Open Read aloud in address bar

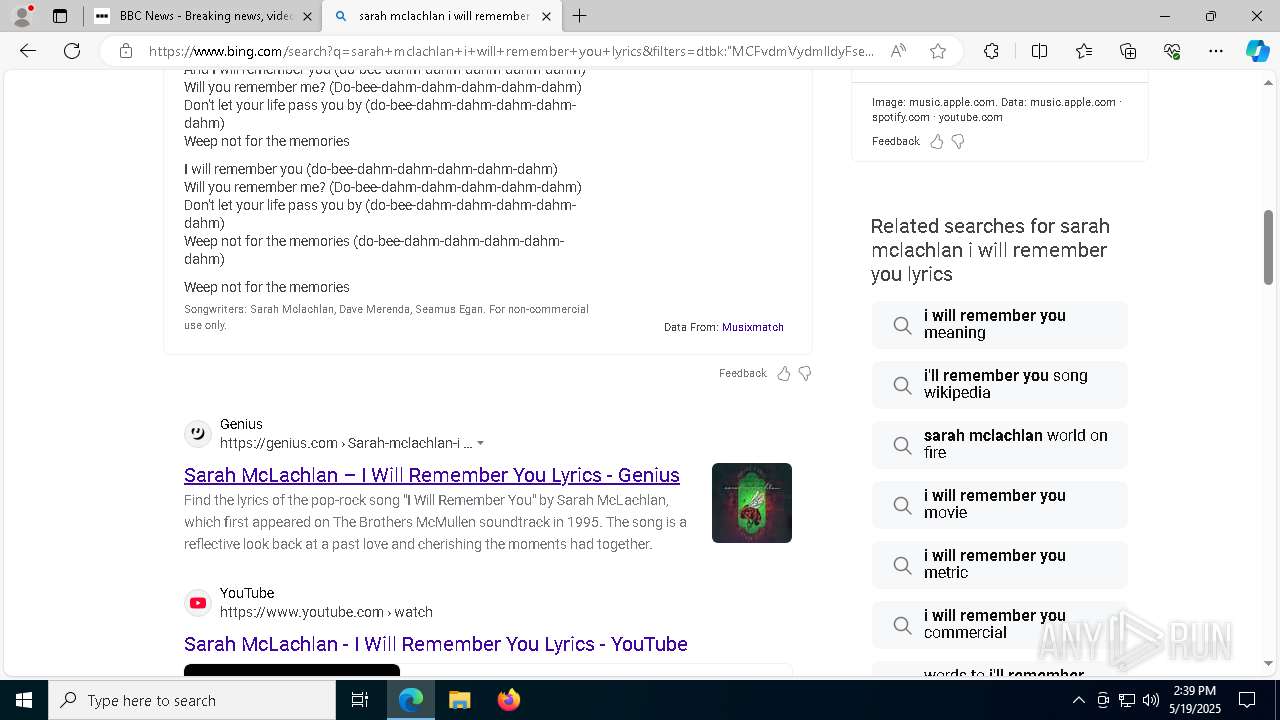coord(898,51)
